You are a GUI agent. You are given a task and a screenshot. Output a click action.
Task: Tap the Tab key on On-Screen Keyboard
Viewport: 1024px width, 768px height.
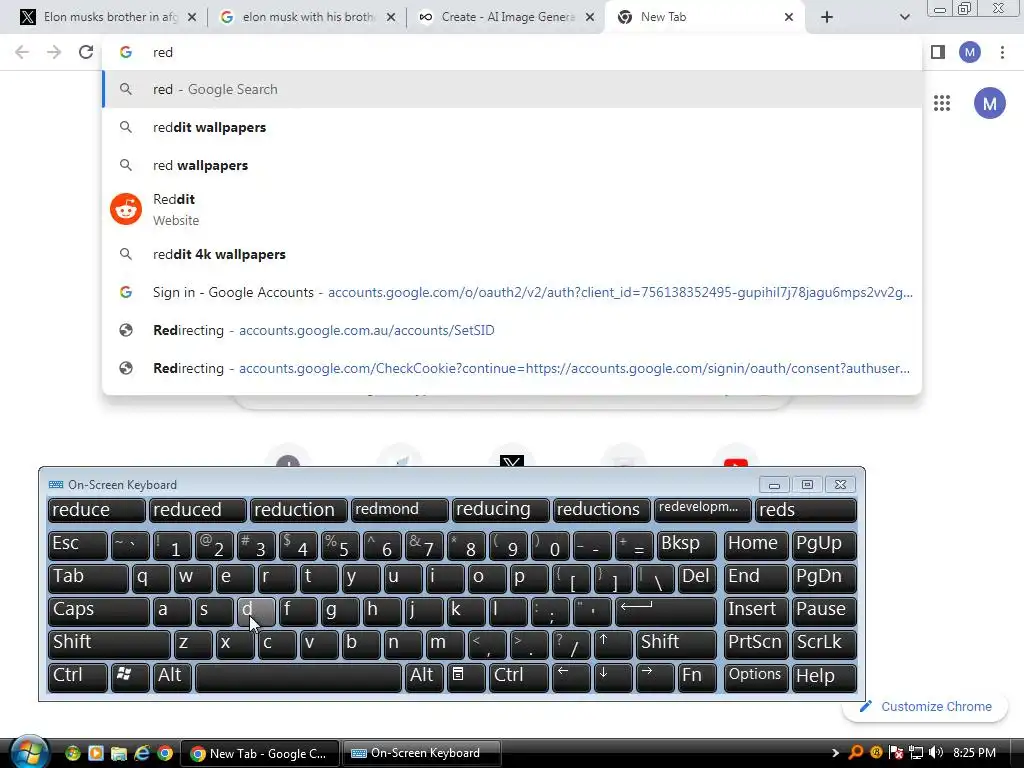(x=88, y=579)
